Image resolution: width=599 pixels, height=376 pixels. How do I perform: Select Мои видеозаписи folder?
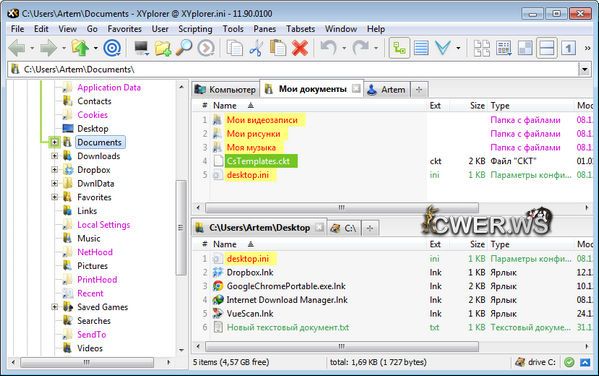point(262,120)
